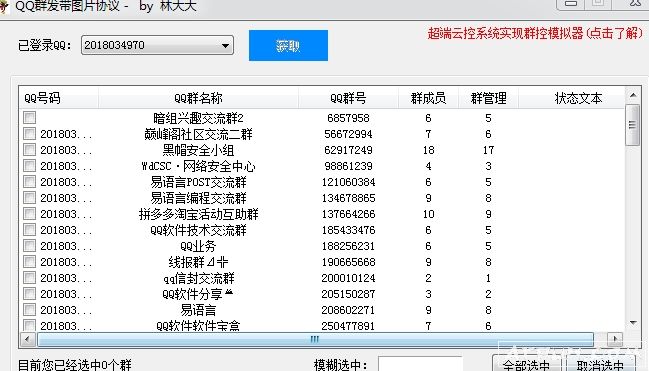Tick the WdCSC·网络安全中心 checkbox

[29, 166]
